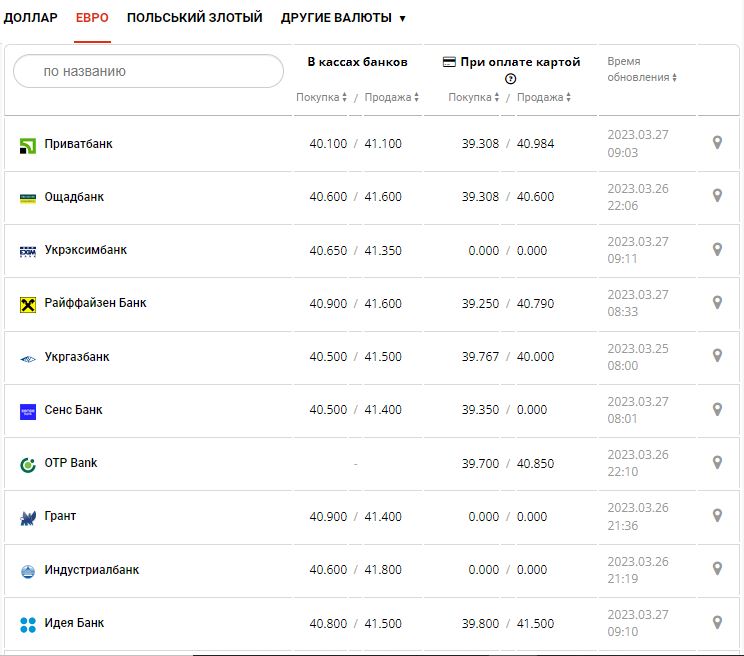Click the map pin icon for Приватбанк

(717, 143)
